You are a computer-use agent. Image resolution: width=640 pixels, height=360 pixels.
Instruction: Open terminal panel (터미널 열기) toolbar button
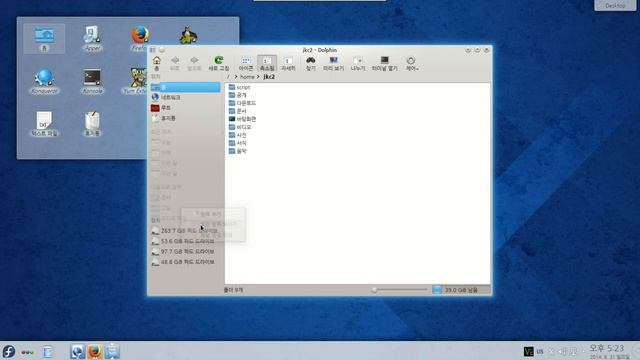(x=384, y=63)
